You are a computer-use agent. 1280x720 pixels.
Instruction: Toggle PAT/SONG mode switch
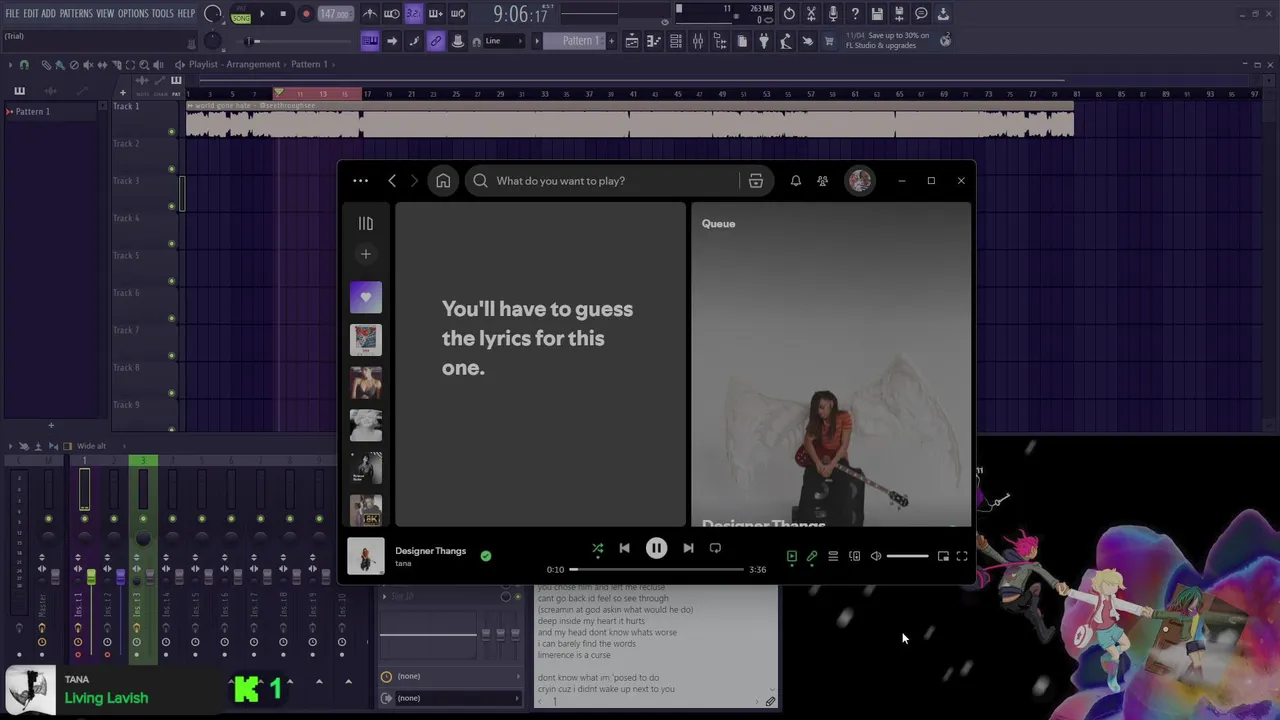pos(241,14)
